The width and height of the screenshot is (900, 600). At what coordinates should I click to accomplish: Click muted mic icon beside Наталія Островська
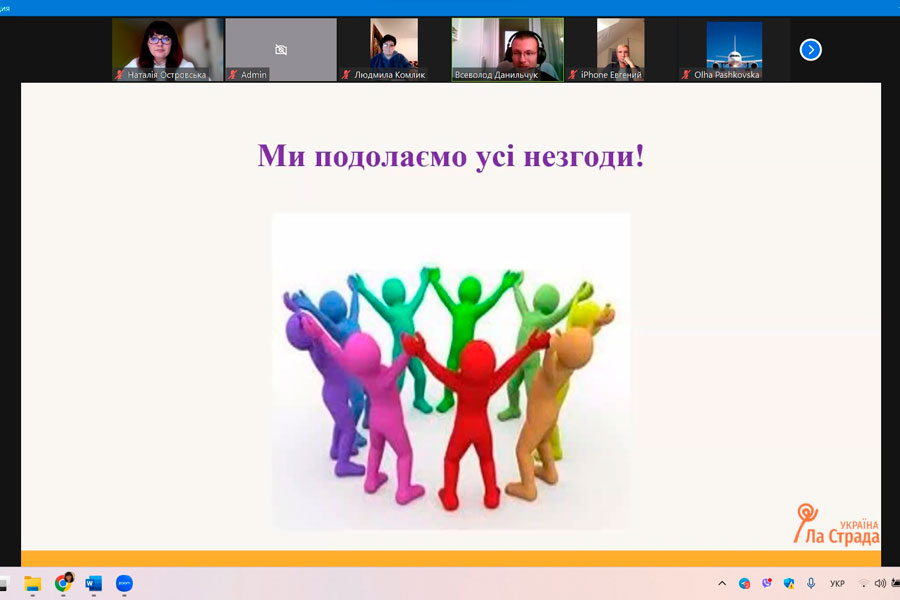point(119,75)
